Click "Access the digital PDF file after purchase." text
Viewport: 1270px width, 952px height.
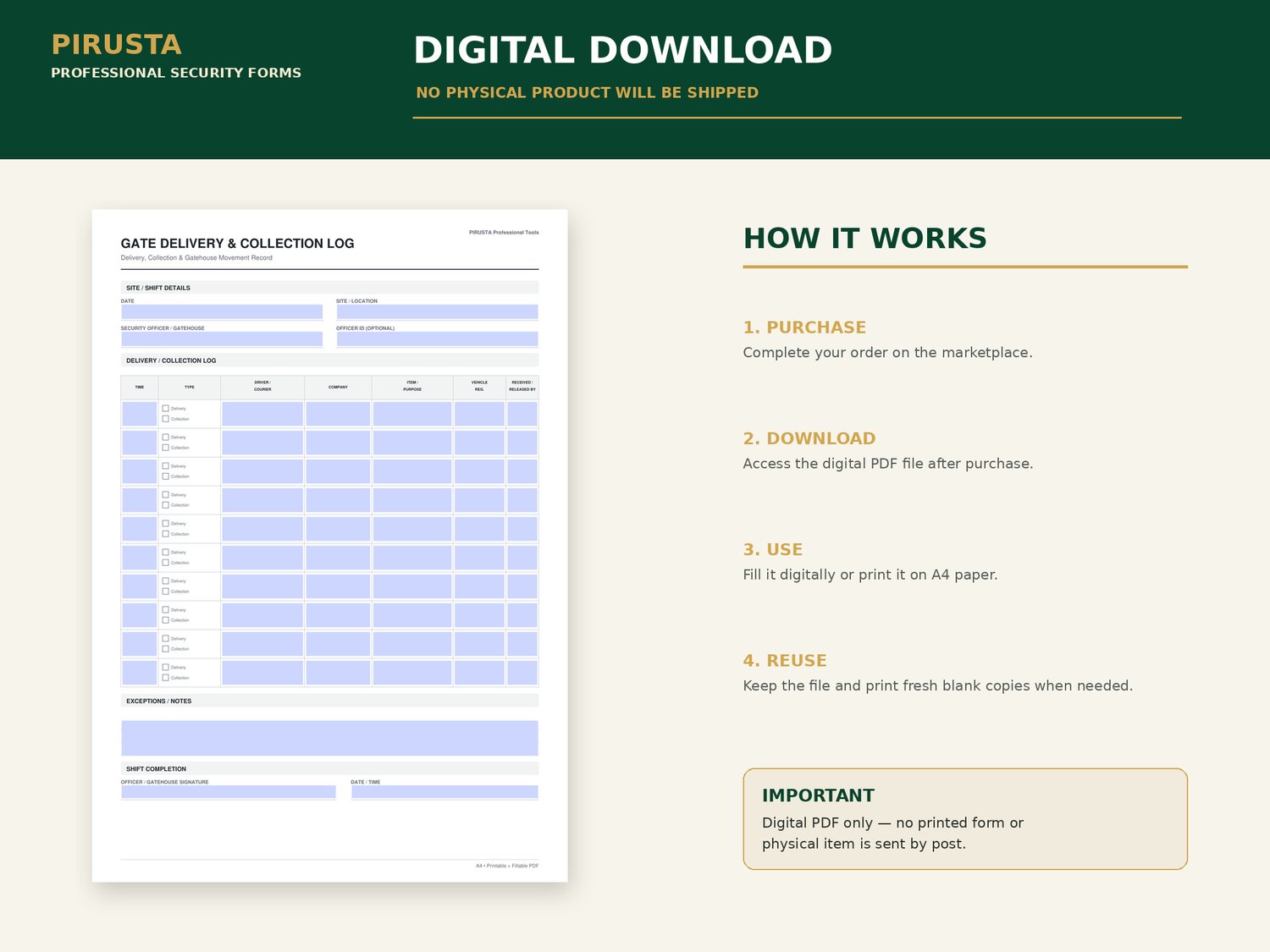888,464
